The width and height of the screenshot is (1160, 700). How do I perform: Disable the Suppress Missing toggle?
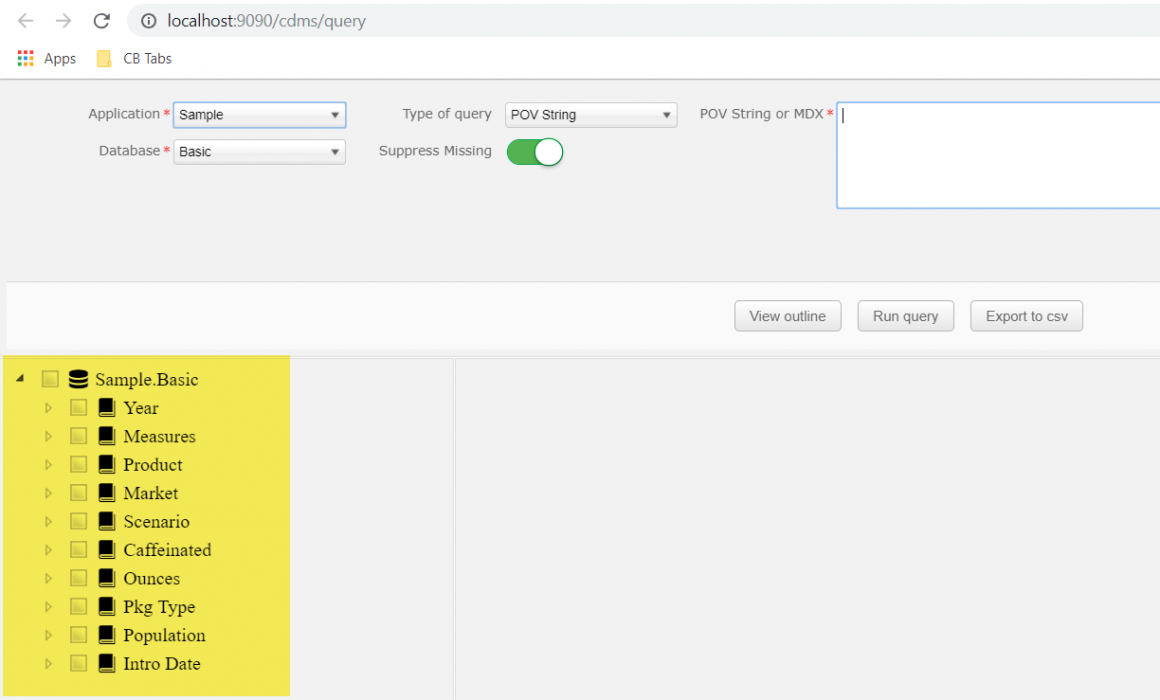534,151
